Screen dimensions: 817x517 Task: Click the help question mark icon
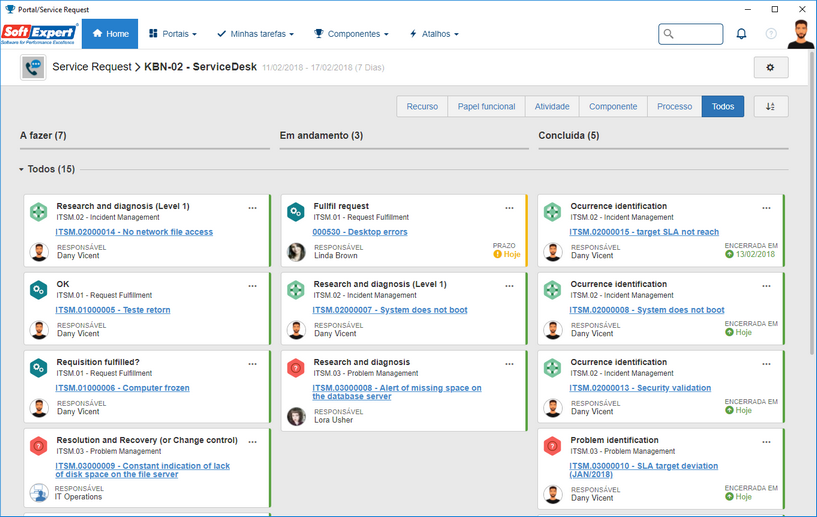771,34
